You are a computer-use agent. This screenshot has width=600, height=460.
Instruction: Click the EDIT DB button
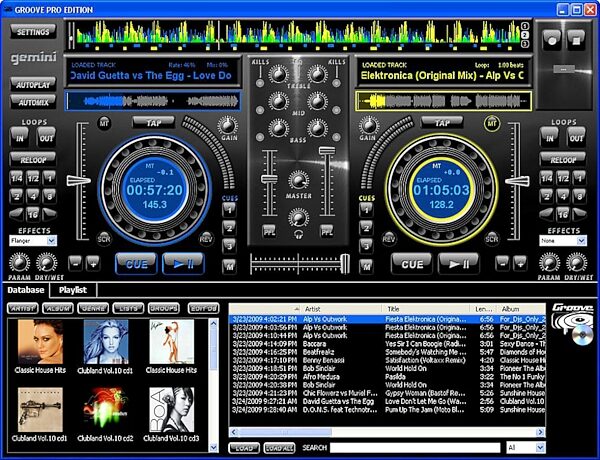click(204, 308)
